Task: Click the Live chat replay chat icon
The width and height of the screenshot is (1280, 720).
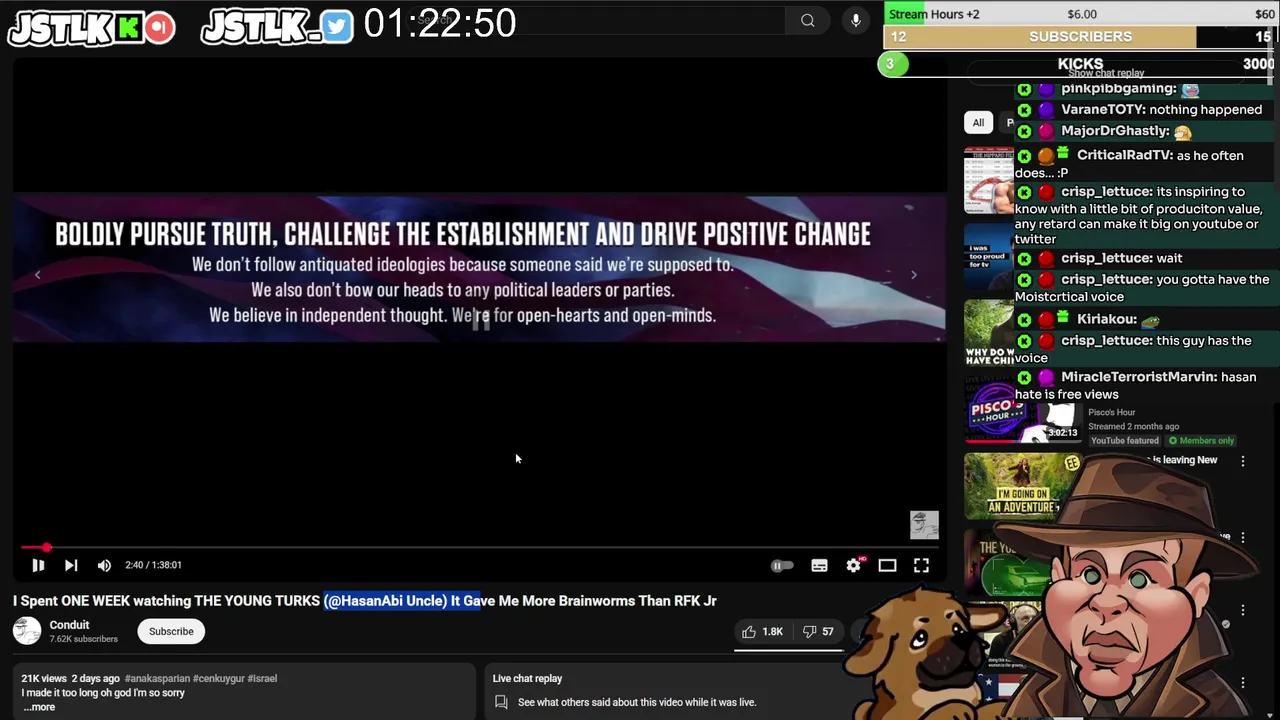Action: [501, 702]
